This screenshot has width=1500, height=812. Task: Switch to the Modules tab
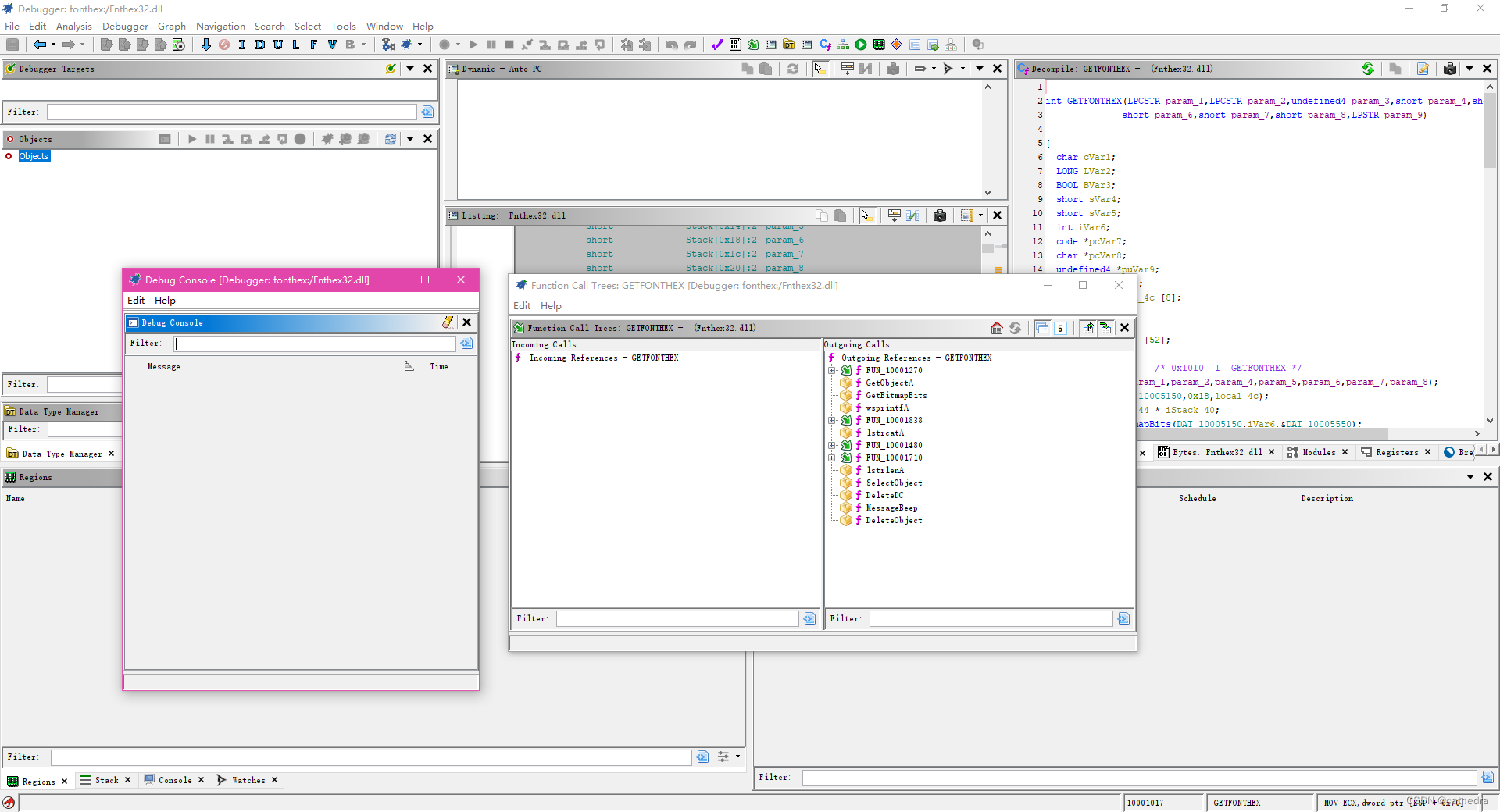pyautogui.click(x=1318, y=452)
